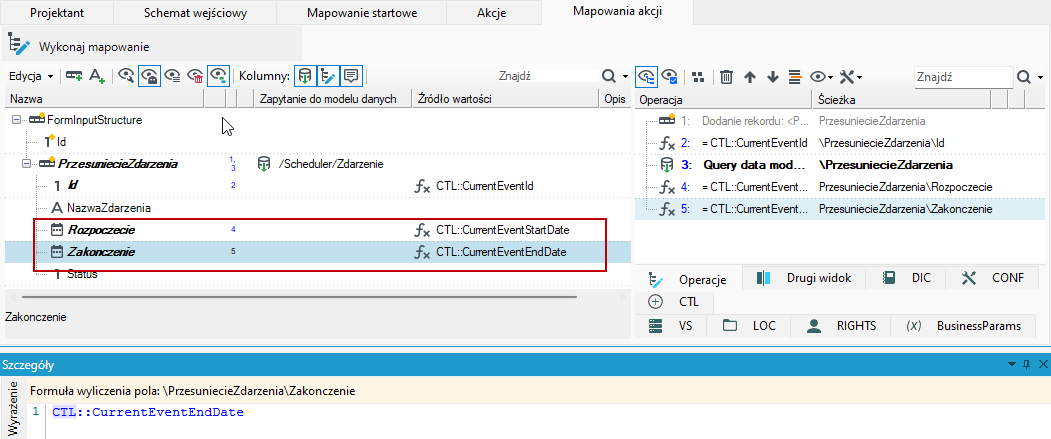Click the add text field icon (A with plus)
Viewport: 1051px width, 439px height.
tap(98, 76)
